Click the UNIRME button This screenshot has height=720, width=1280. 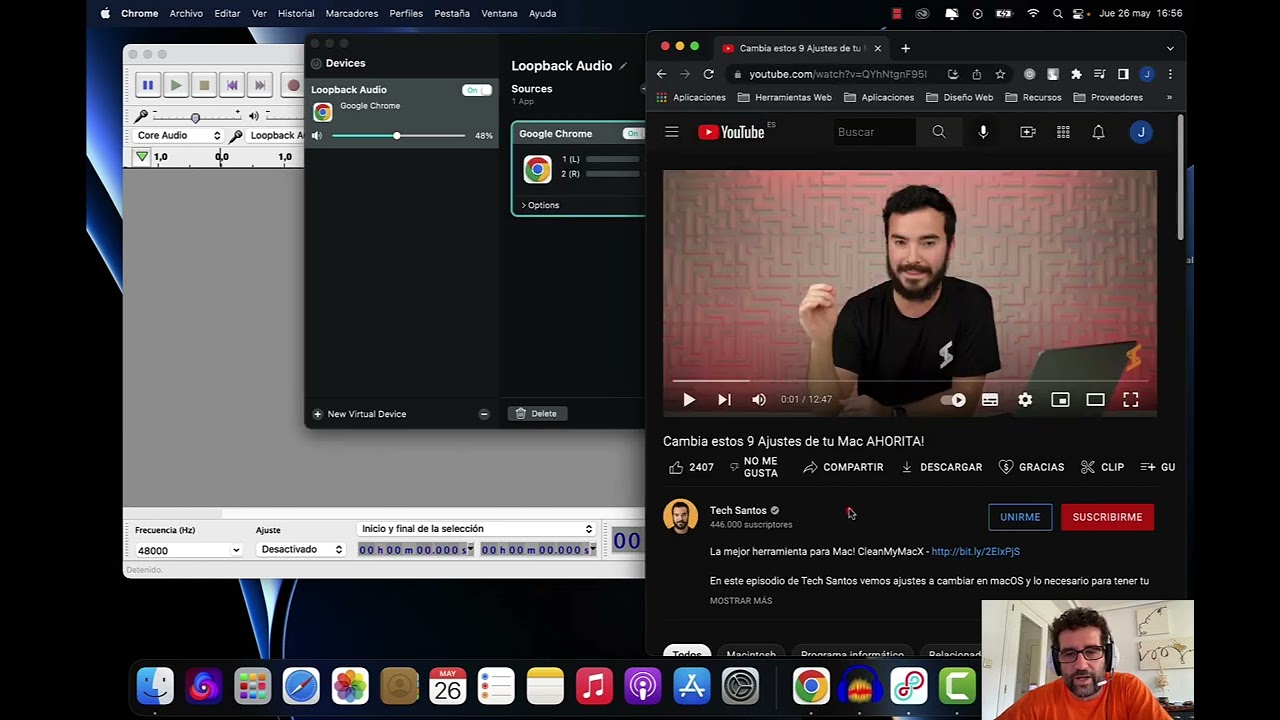coord(1020,517)
